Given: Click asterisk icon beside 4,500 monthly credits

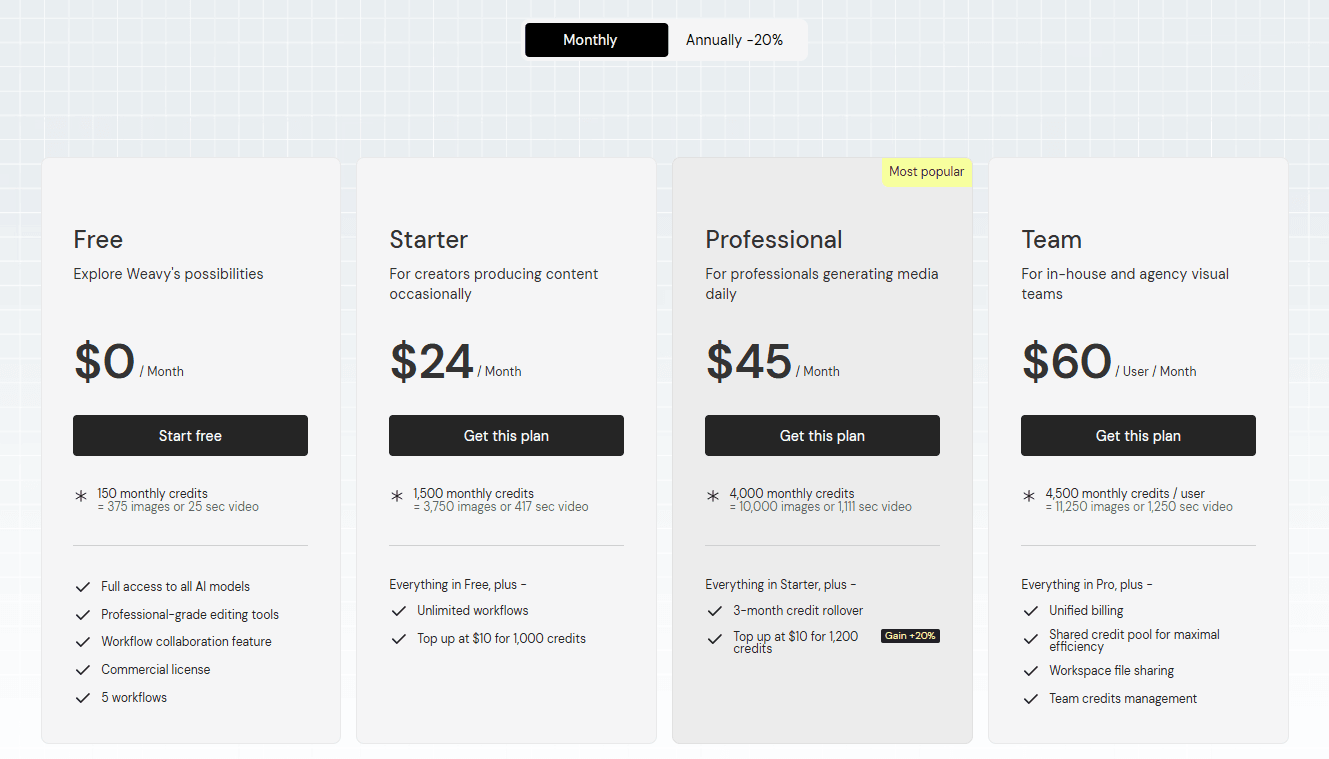Looking at the screenshot, I should click(1029, 496).
